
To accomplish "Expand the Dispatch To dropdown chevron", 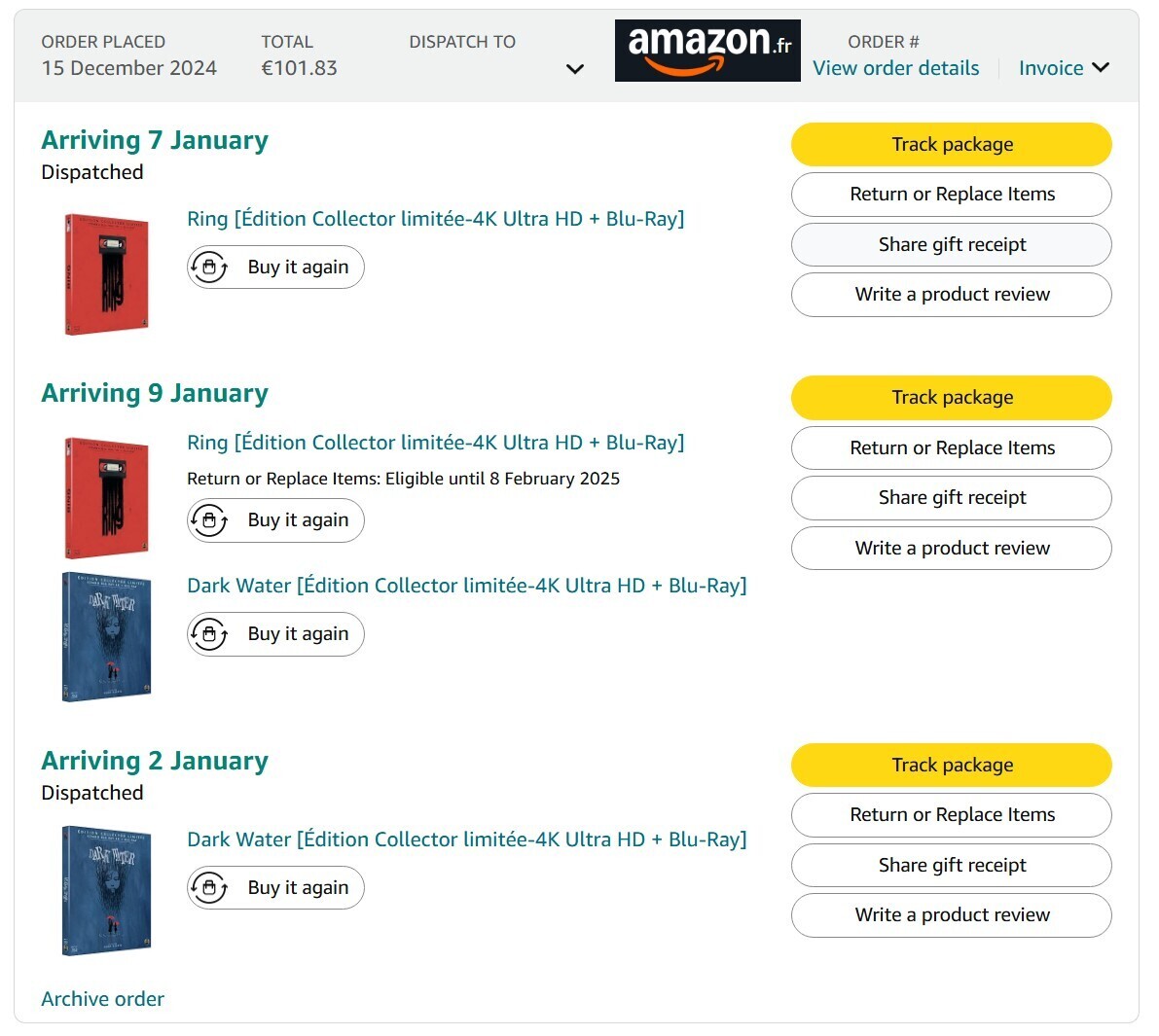I will pos(575,69).
